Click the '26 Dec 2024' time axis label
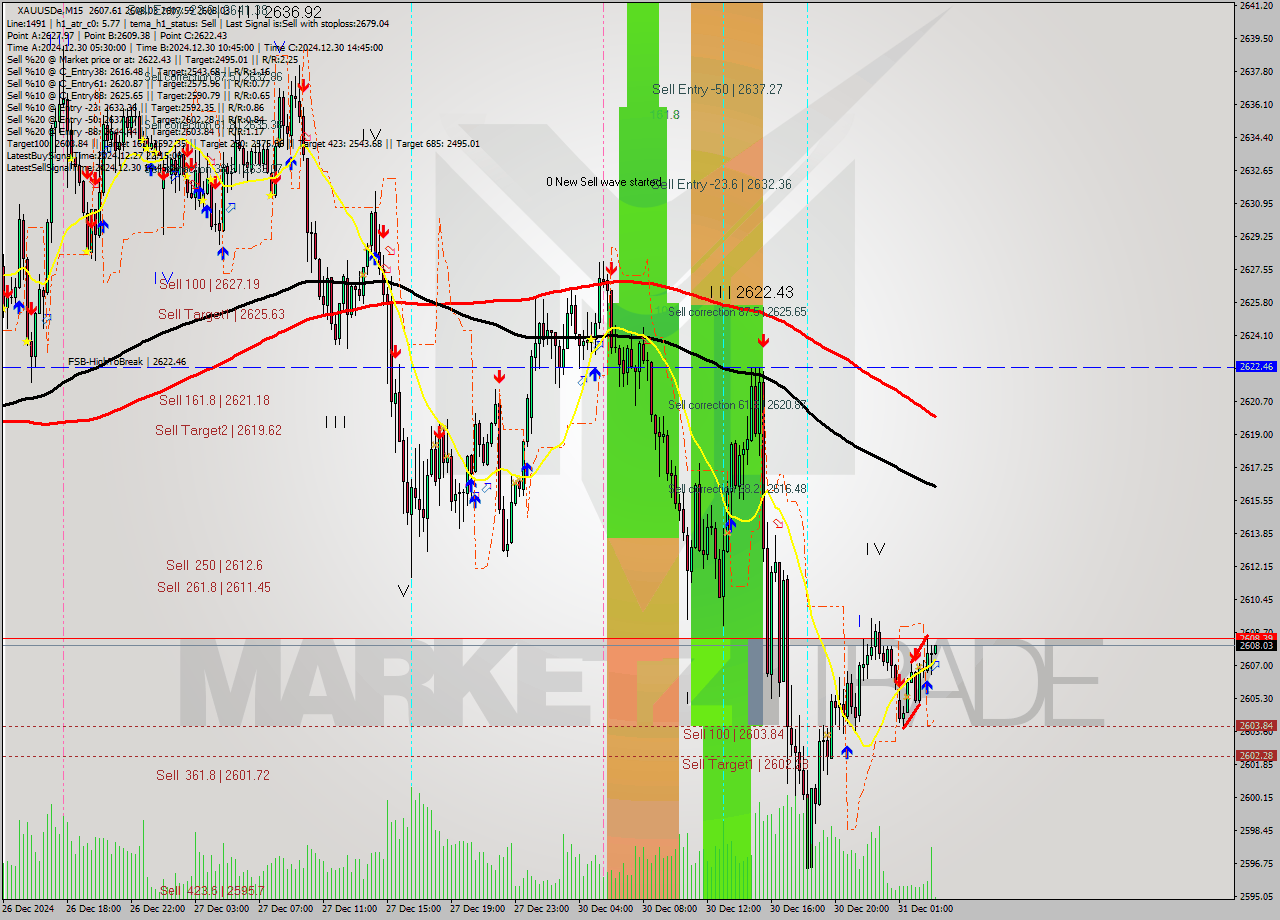This screenshot has height=920, width=1280. pyautogui.click(x=29, y=909)
